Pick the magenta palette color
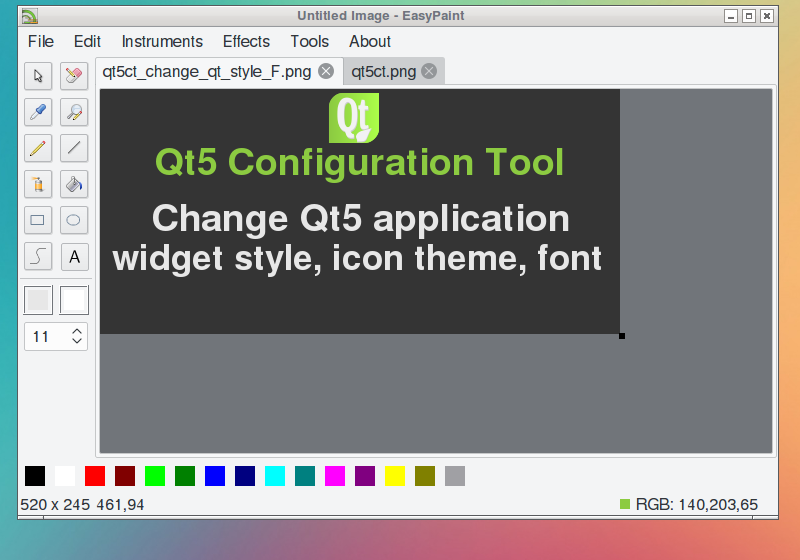Image resolution: width=800 pixels, height=560 pixels. click(x=335, y=476)
